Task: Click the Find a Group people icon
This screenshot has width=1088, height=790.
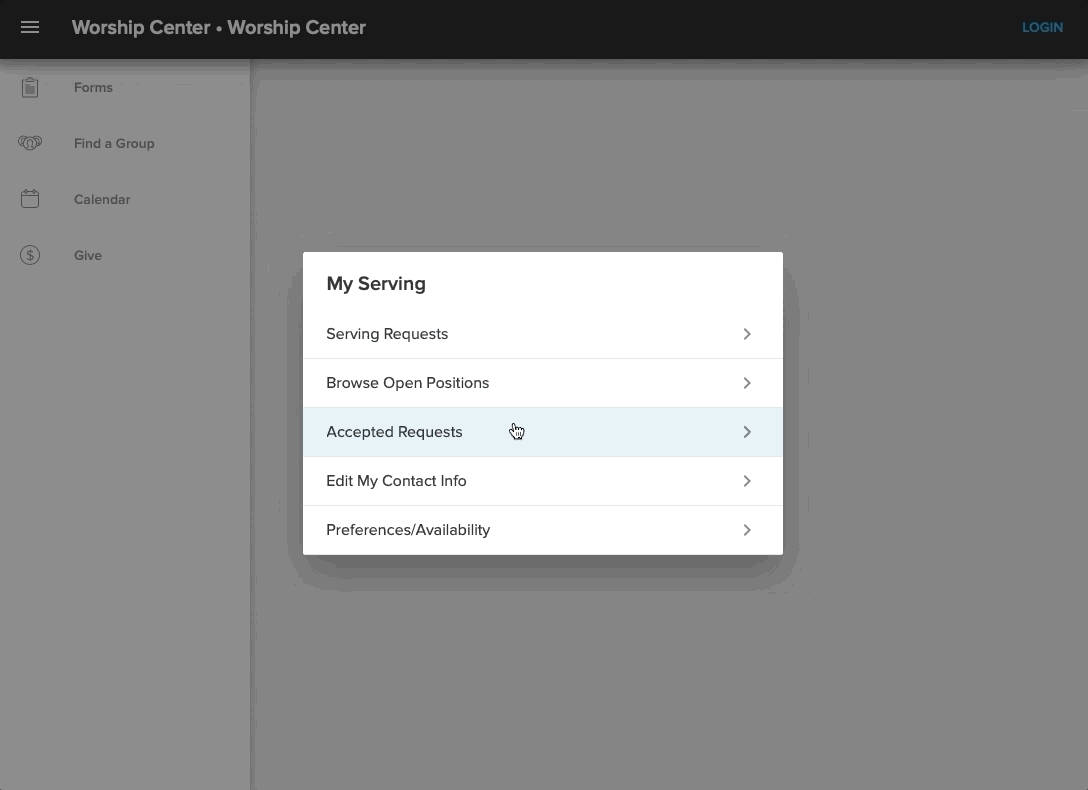Action: tap(30, 143)
